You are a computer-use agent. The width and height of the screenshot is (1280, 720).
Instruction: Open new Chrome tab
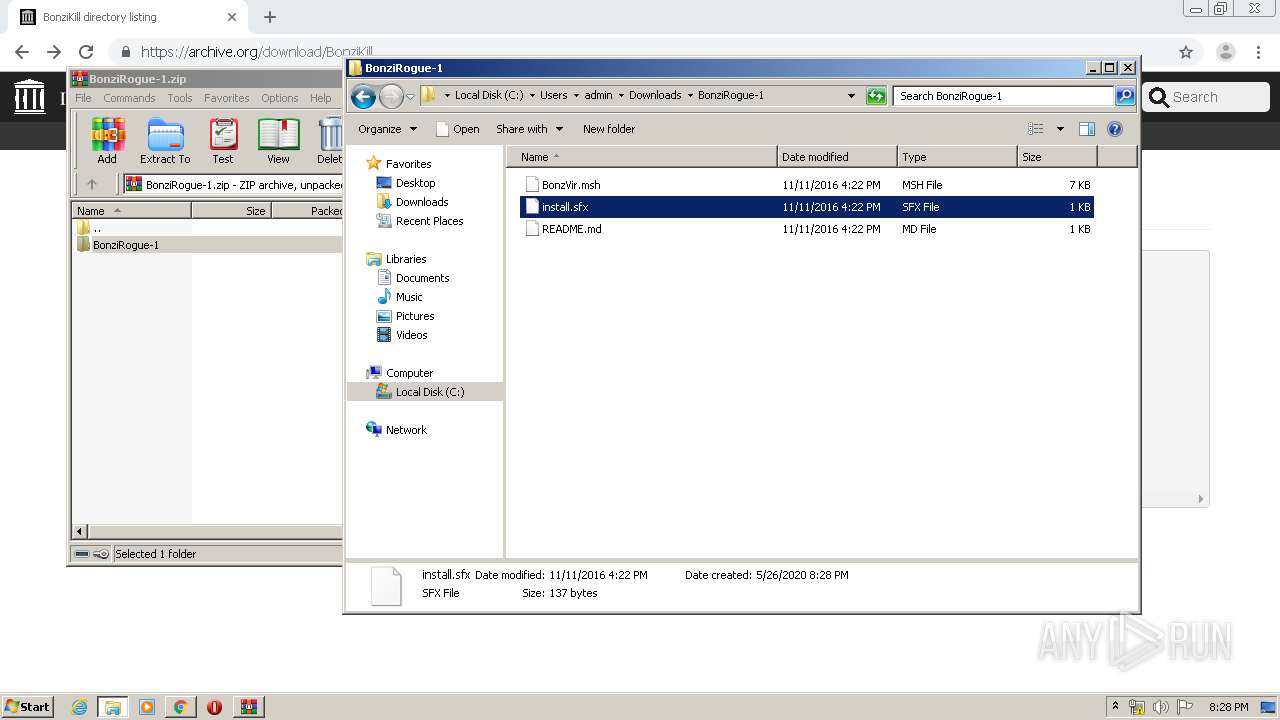(x=270, y=17)
